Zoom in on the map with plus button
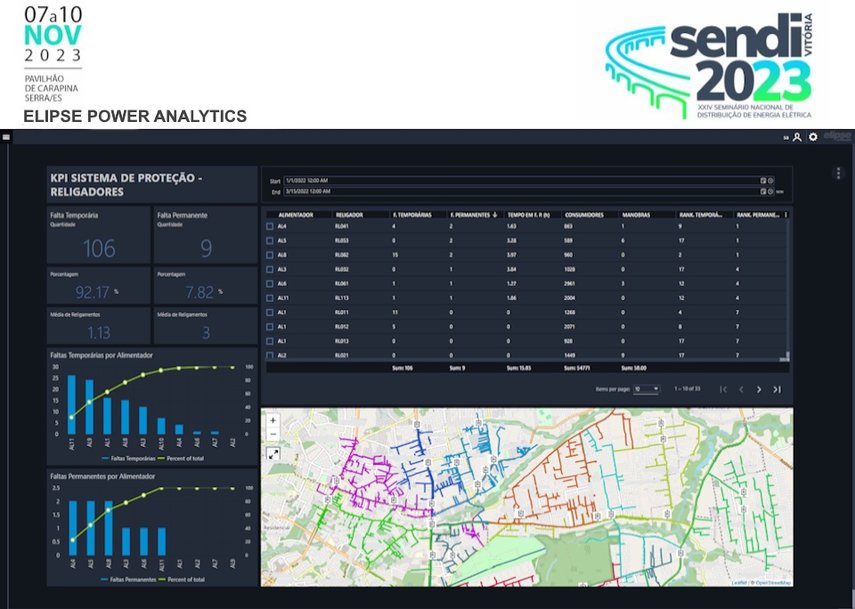Screen dimensions: 855x609 coord(272,422)
